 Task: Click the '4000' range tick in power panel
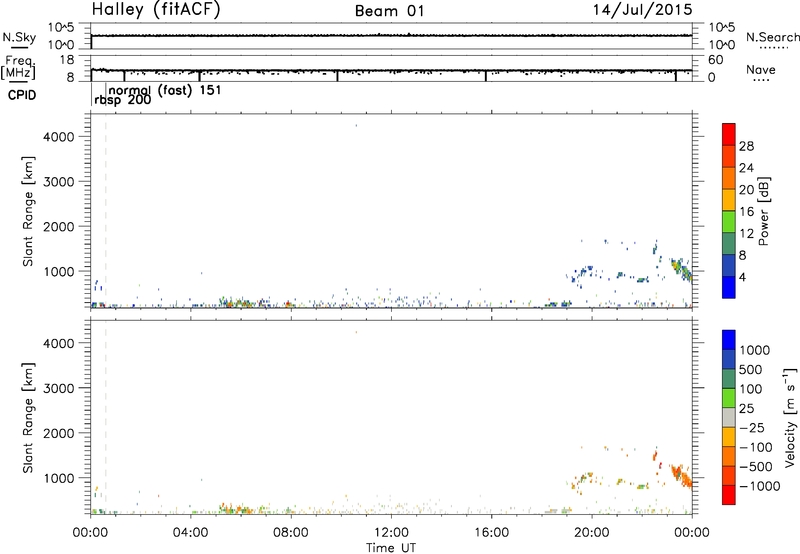[59, 137]
